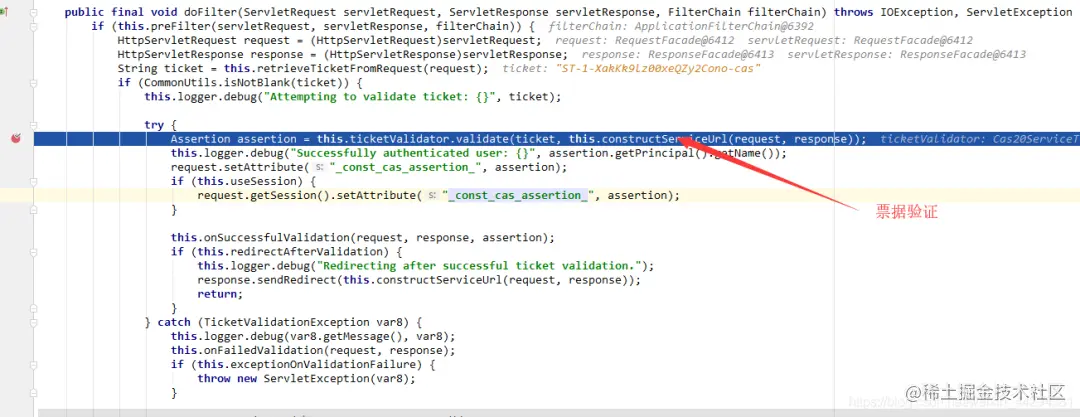The width and height of the screenshot is (1080, 417).
Task: Click the 'return;' statement
Action: click(x=220, y=294)
